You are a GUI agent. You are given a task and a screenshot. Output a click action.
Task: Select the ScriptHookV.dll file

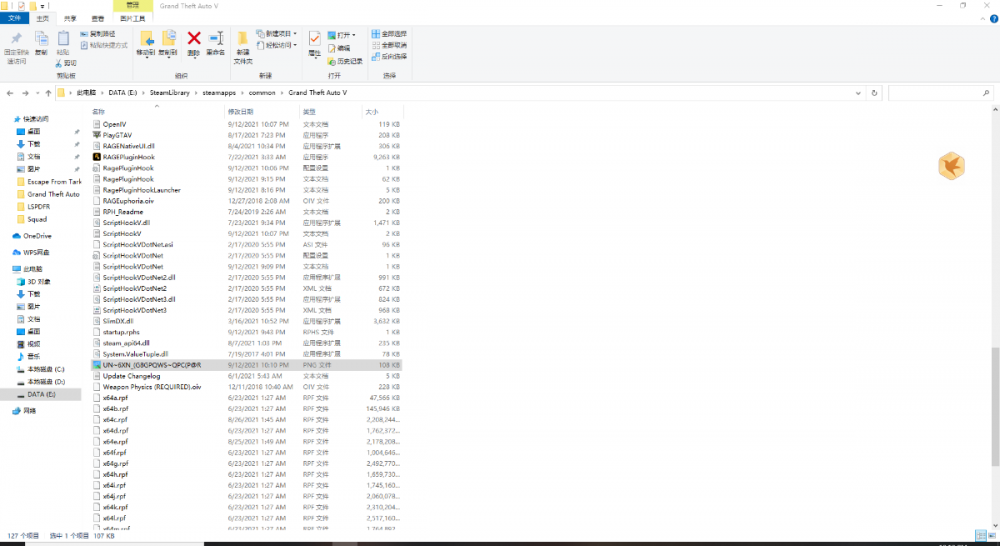point(126,223)
